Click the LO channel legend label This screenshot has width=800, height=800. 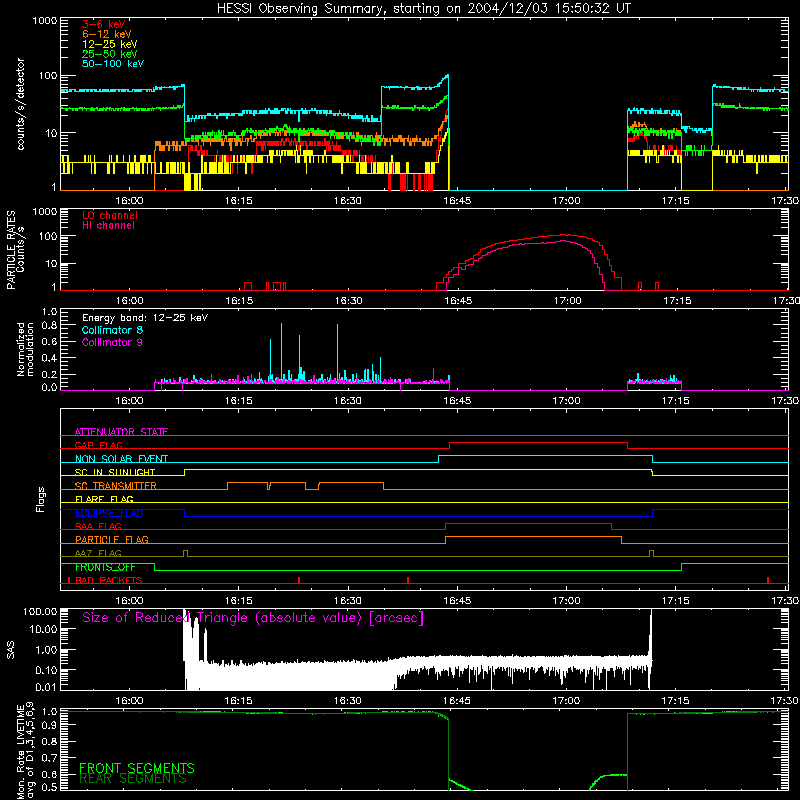pos(110,215)
